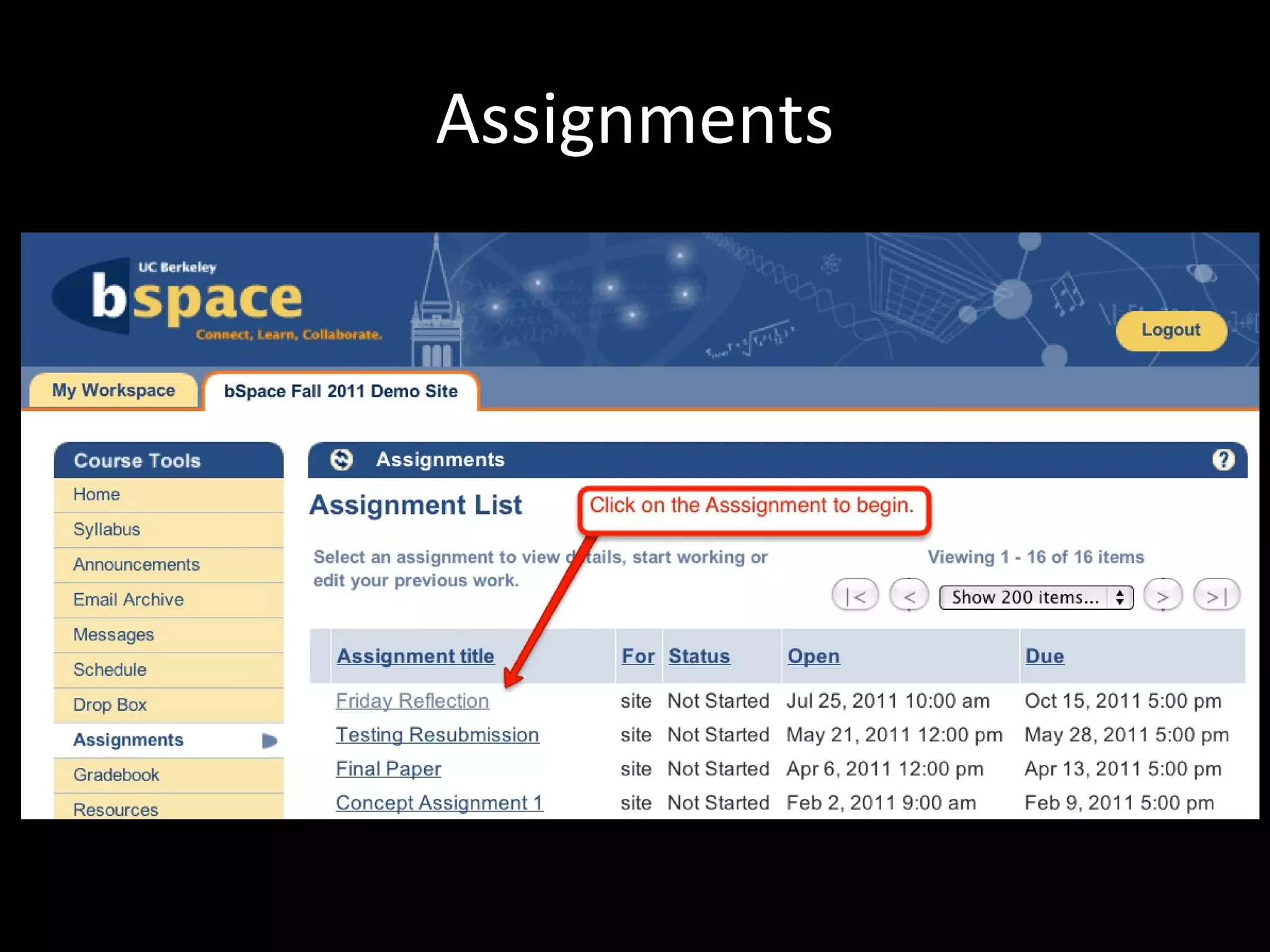Screen dimensions: 1270x952
Task: Open the Testing Resubmission assignment
Action: 437,735
